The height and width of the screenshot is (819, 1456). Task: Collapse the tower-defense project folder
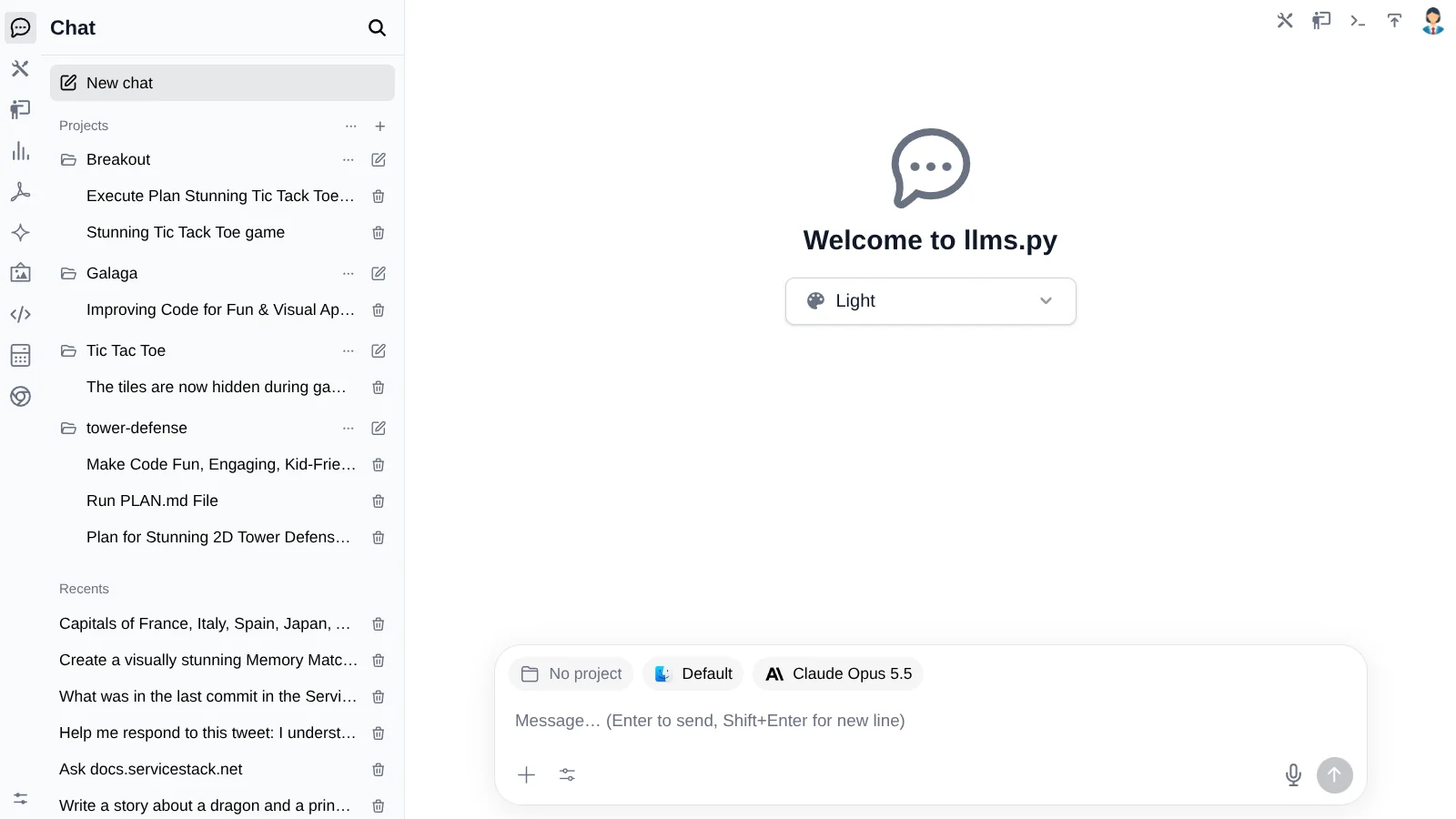(x=68, y=428)
